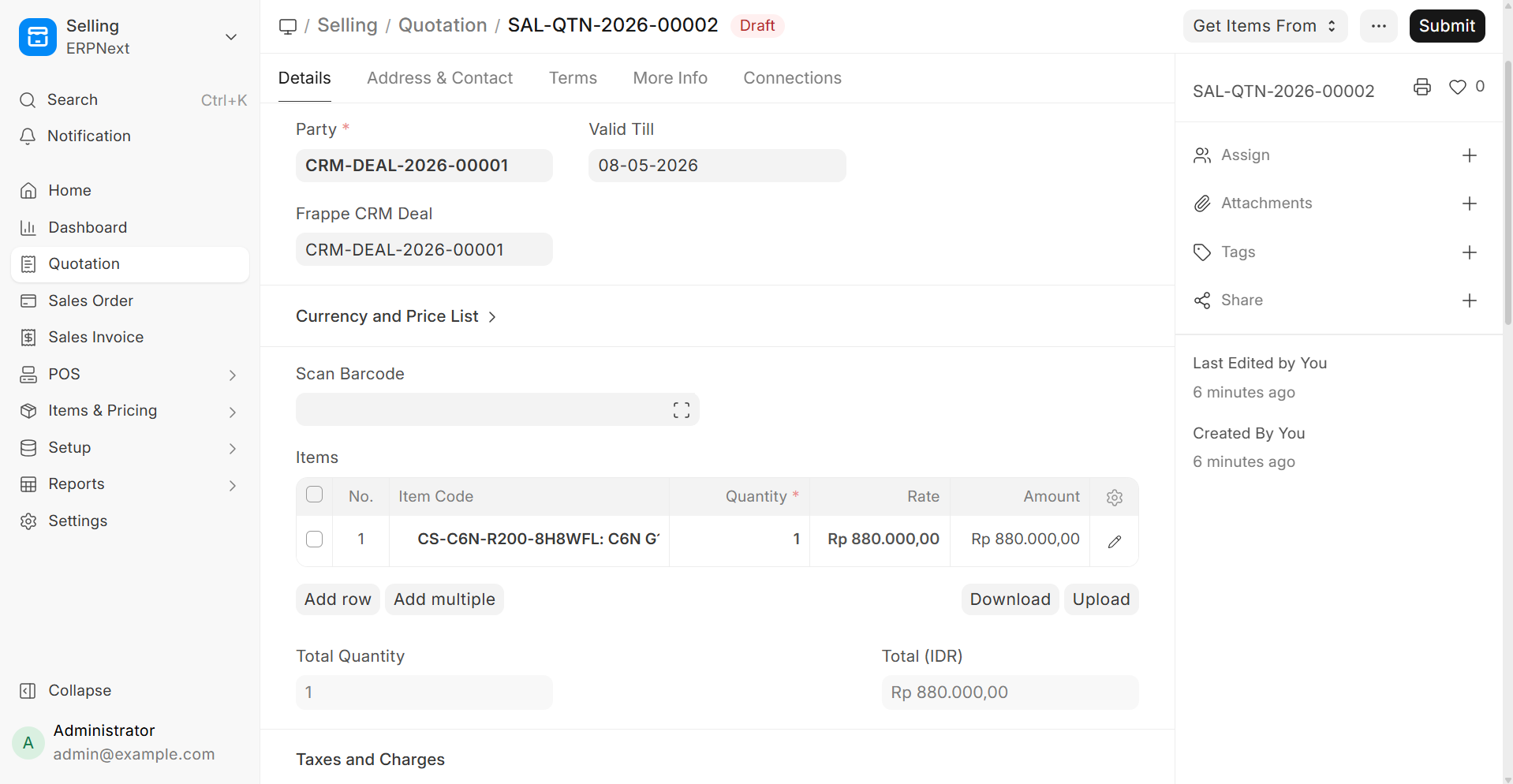The image size is (1513, 784).
Task: Open the Selling workspace switcher dropdown
Action: point(230,37)
